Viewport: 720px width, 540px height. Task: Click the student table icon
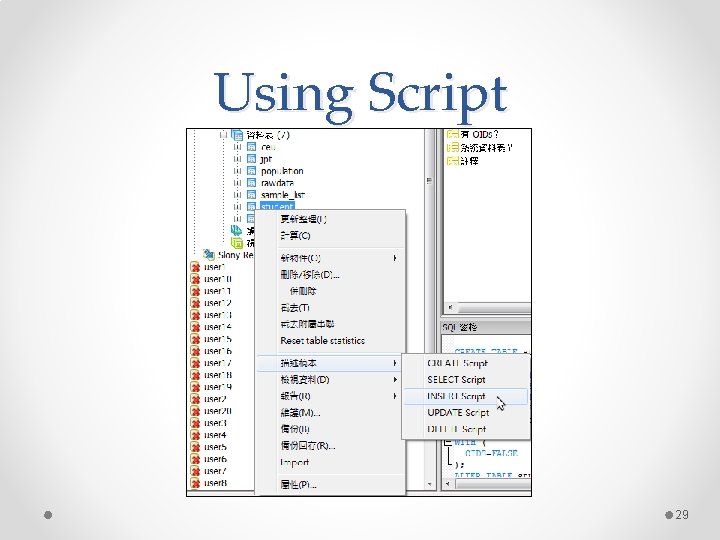(x=251, y=207)
